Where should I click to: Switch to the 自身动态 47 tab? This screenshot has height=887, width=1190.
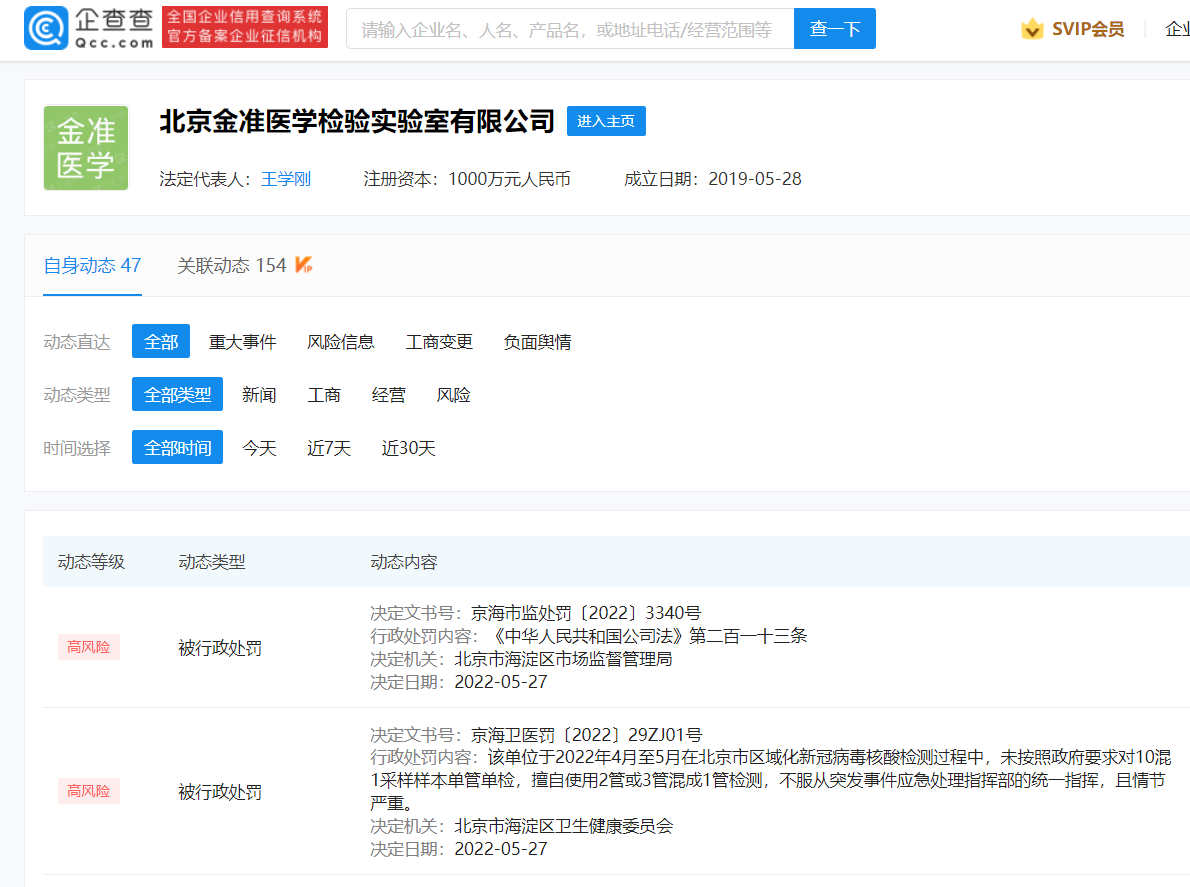coord(92,266)
